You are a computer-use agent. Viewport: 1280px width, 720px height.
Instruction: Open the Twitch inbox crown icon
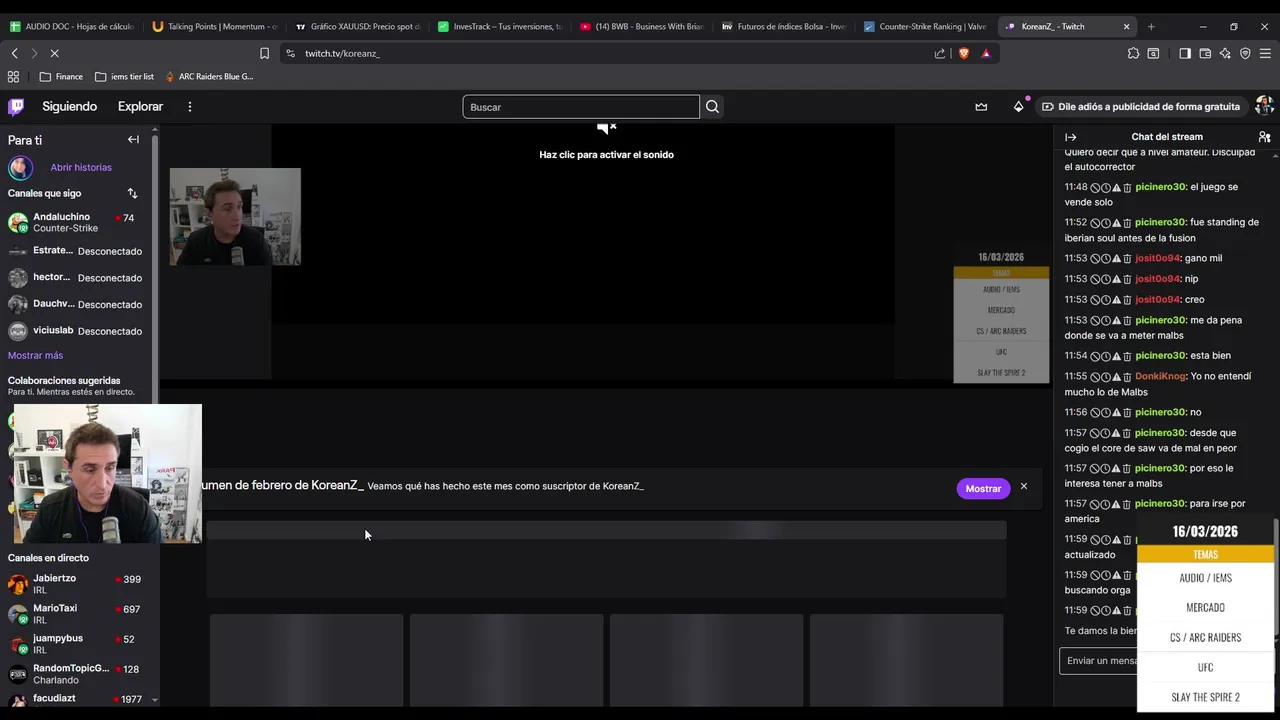(981, 107)
